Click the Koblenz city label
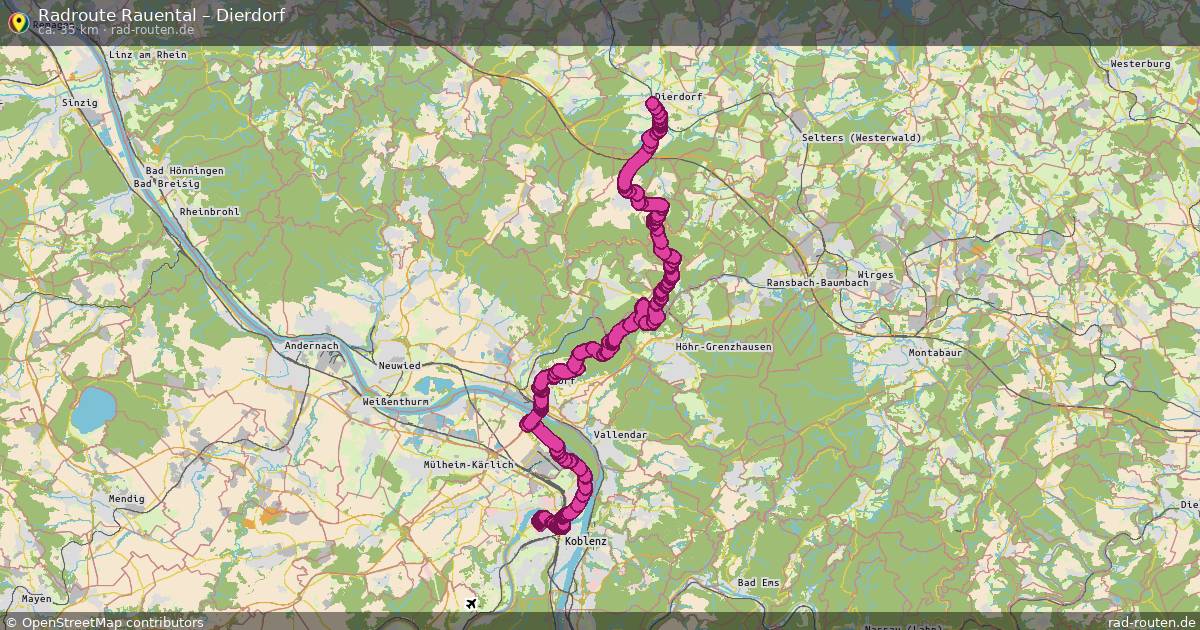This screenshot has height=630, width=1200. (x=586, y=541)
